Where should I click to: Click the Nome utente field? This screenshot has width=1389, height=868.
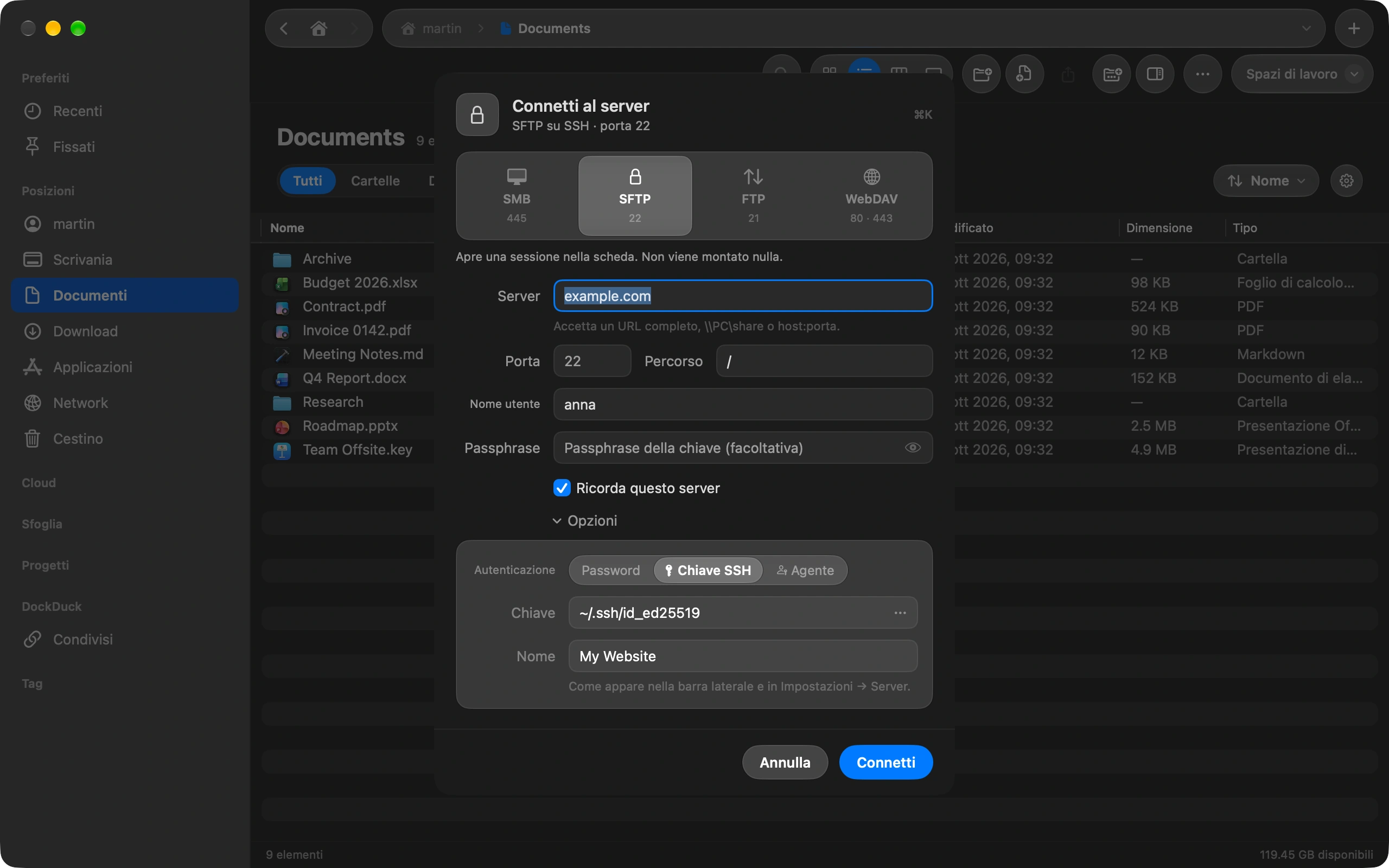(743, 405)
